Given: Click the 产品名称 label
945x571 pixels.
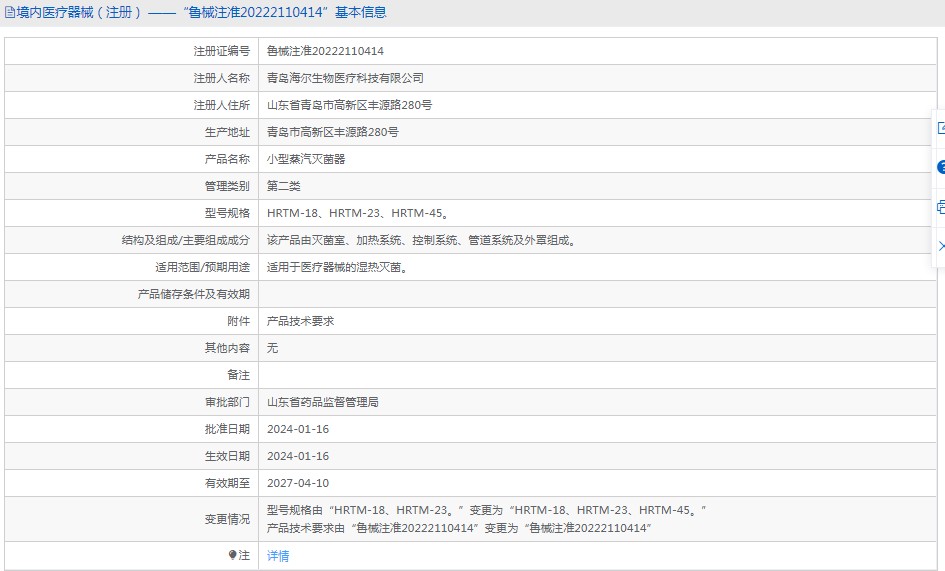Looking at the screenshot, I should pos(227,159).
